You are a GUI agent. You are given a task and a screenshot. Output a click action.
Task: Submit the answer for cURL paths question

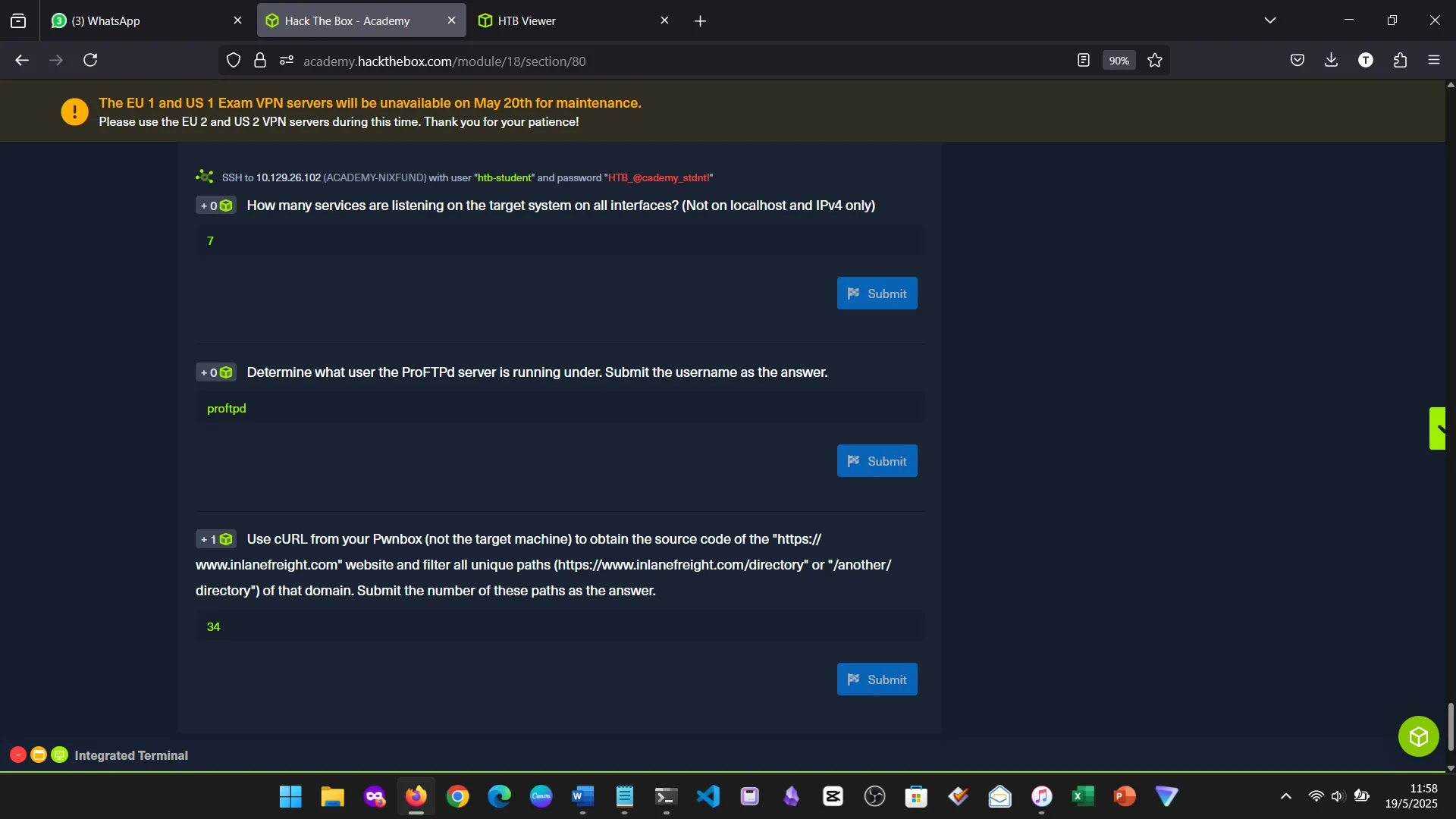point(877,679)
